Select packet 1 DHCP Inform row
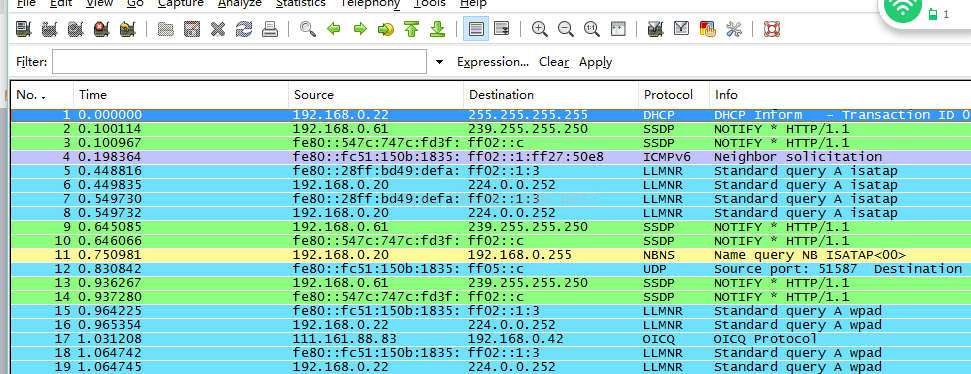Viewport: 971px width, 374px height. (491, 115)
